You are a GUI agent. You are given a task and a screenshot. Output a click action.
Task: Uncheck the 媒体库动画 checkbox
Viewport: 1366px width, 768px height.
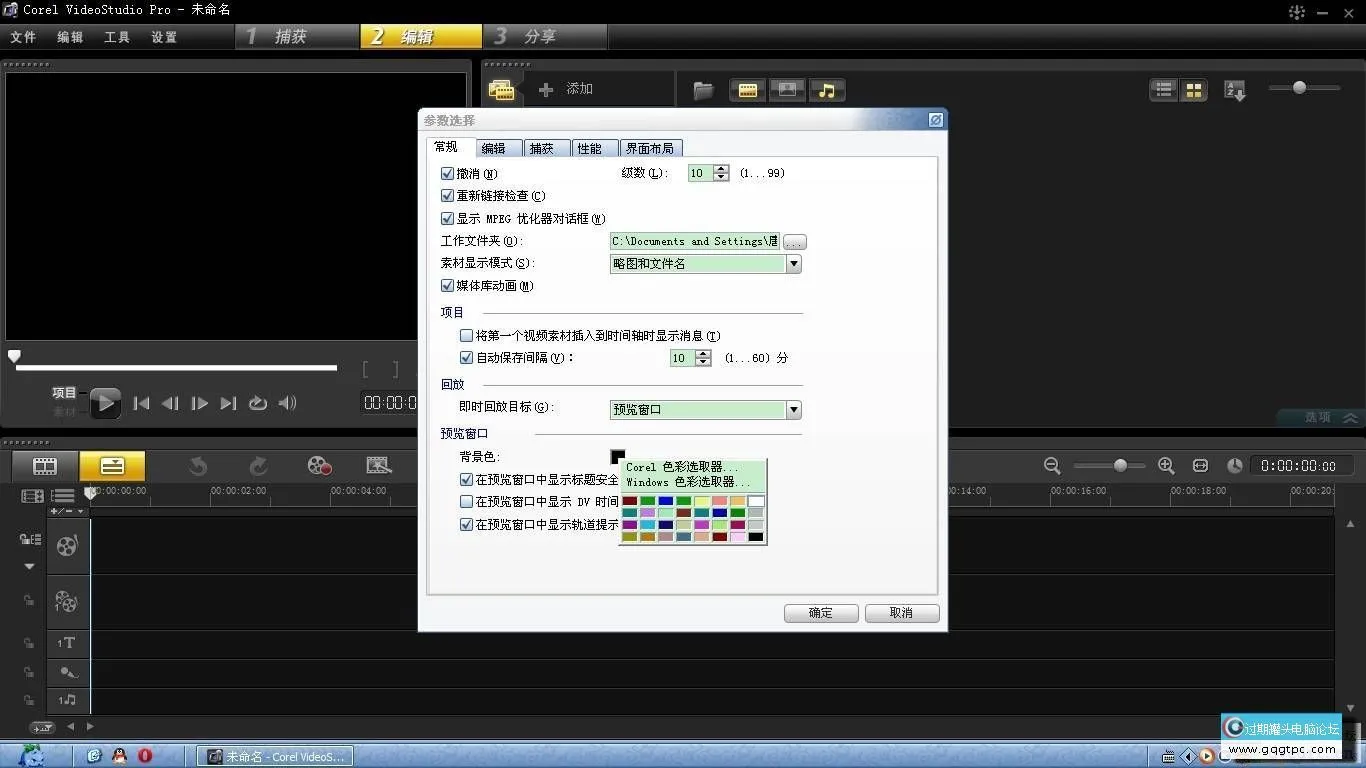tap(447, 285)
